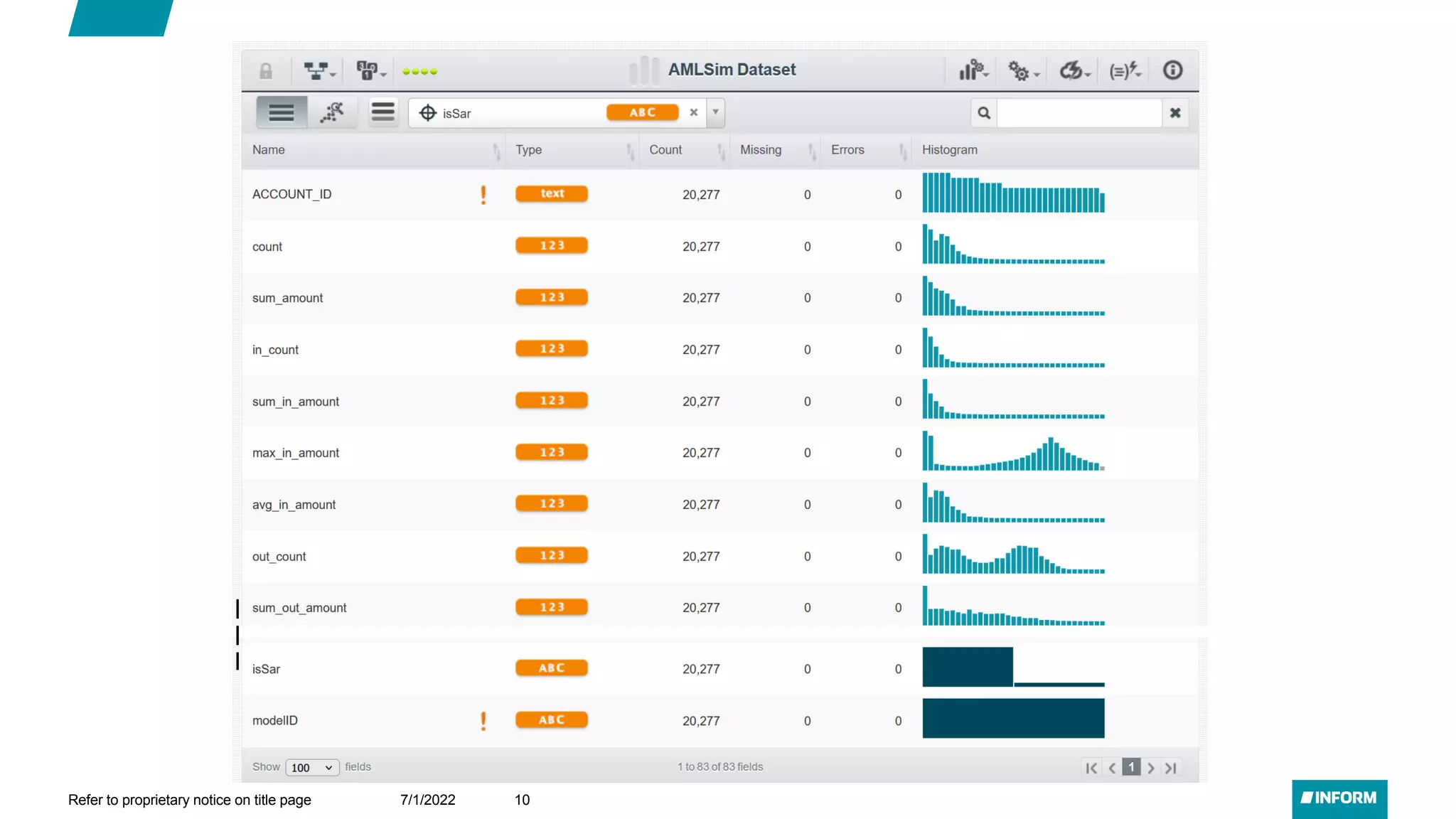Image resolution: width=1456 pixels, height=819 pixels.
Task: Focus the field search input box
Action: [x=1078, y=113]
